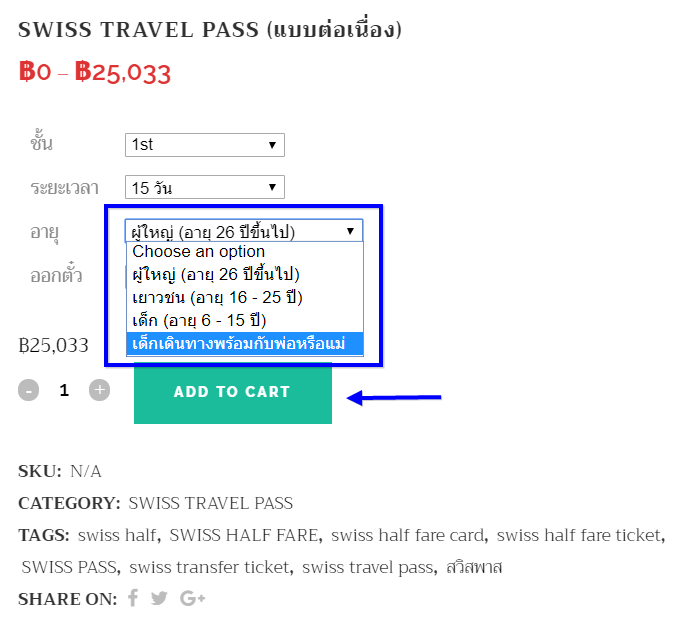Share product on Twitter icon

159,598
